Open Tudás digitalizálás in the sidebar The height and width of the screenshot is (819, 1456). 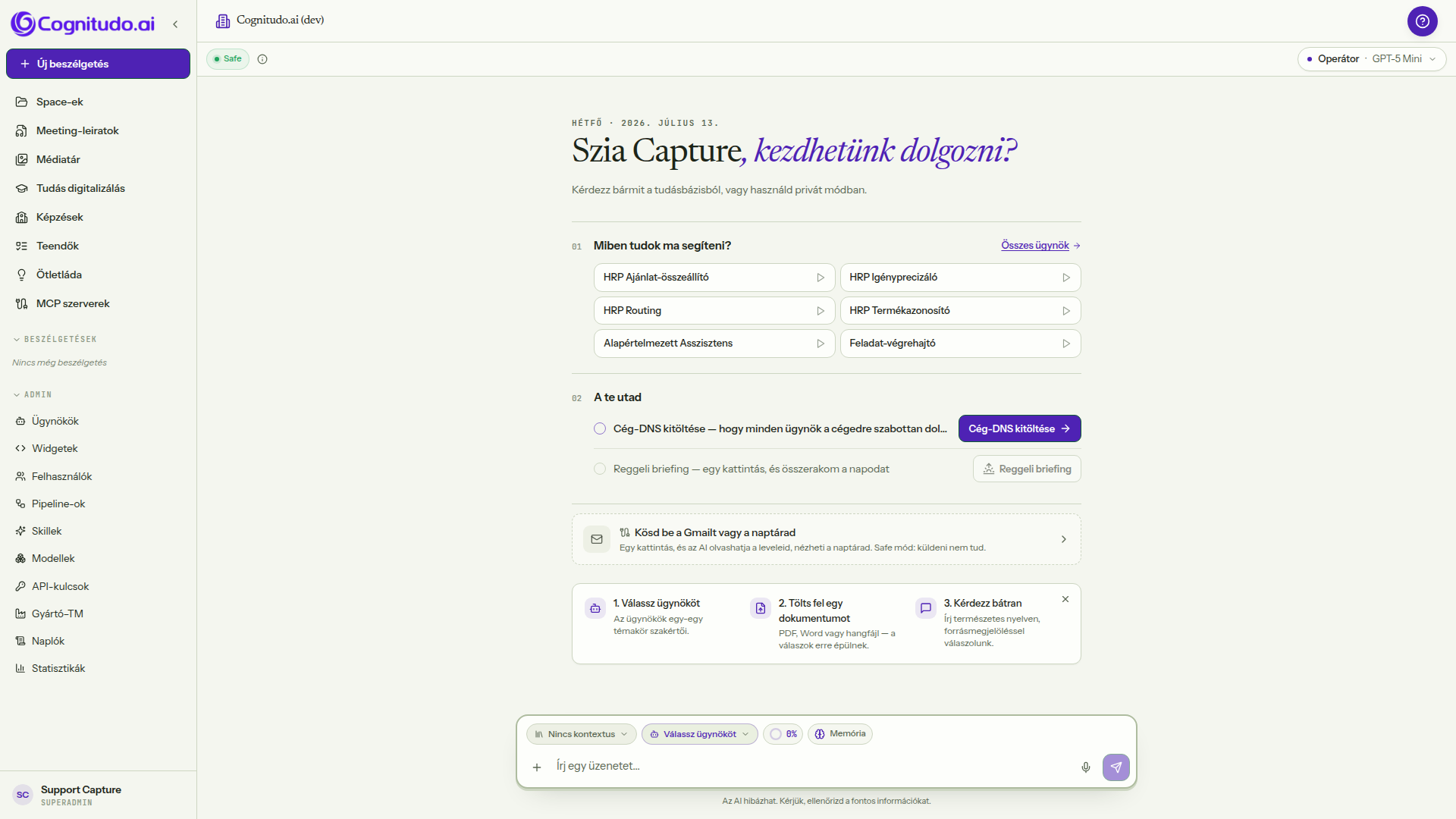[98, 188]
